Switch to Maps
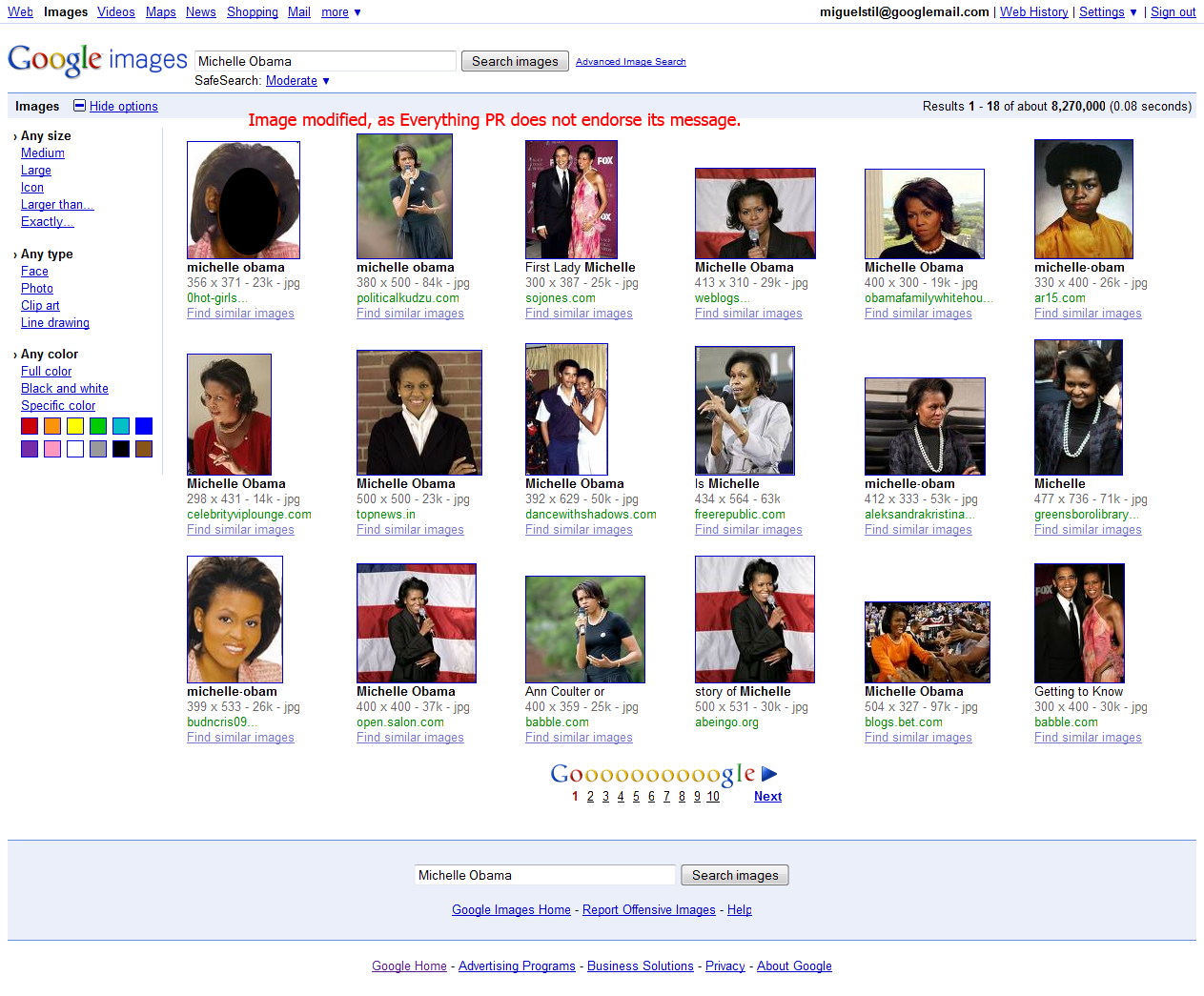This screenshot has width=1204, height=996. pos(161,12)
